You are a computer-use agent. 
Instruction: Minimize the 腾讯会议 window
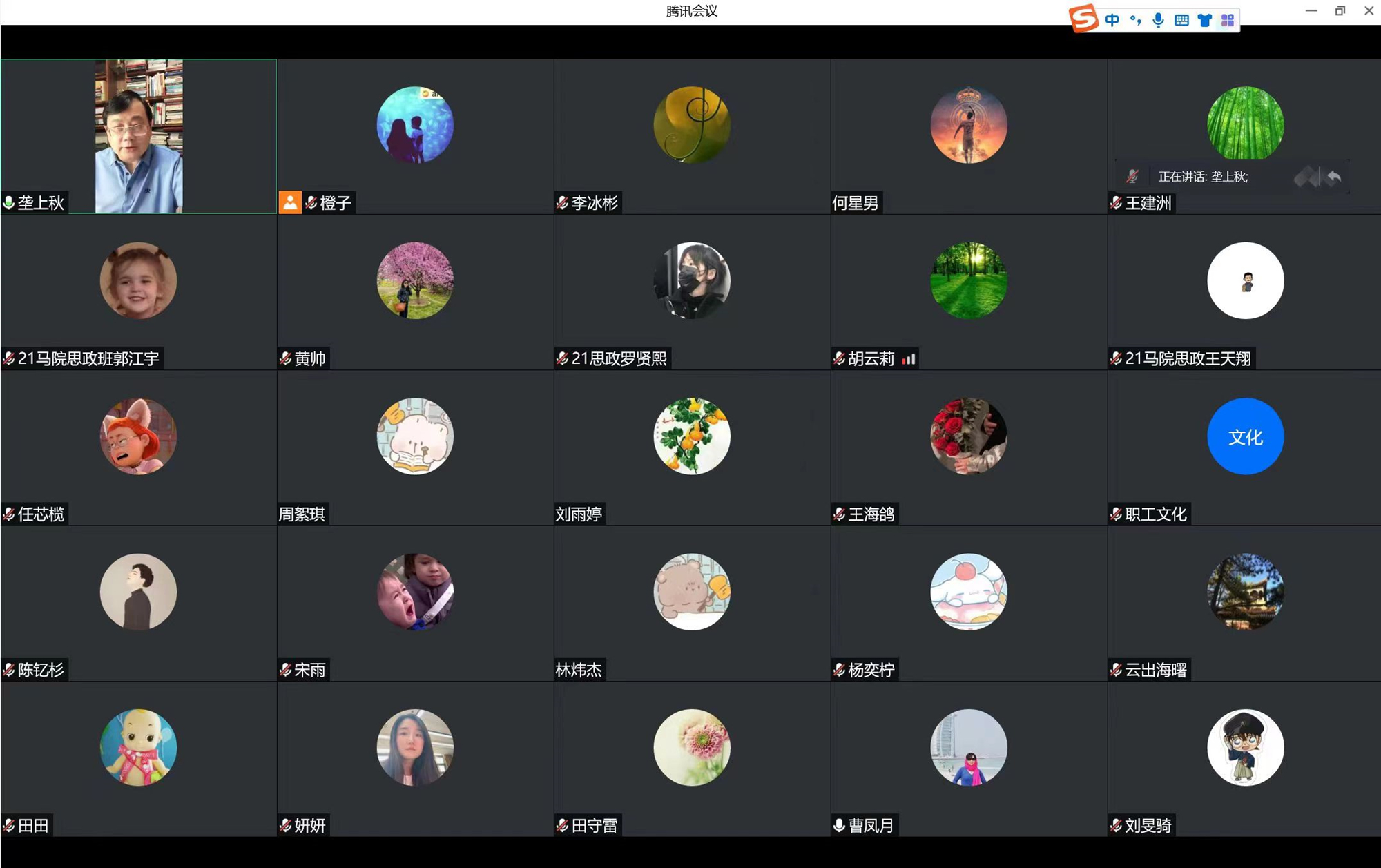click(x=1311, y=11)
